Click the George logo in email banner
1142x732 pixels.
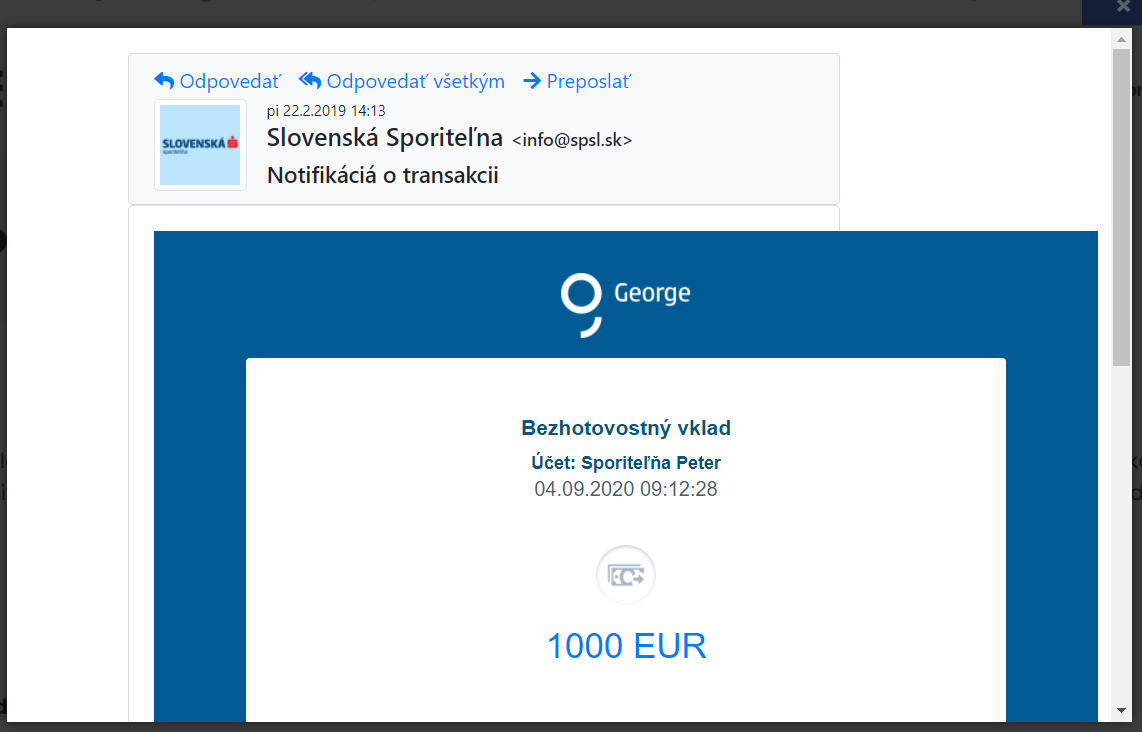click(626, 304)
